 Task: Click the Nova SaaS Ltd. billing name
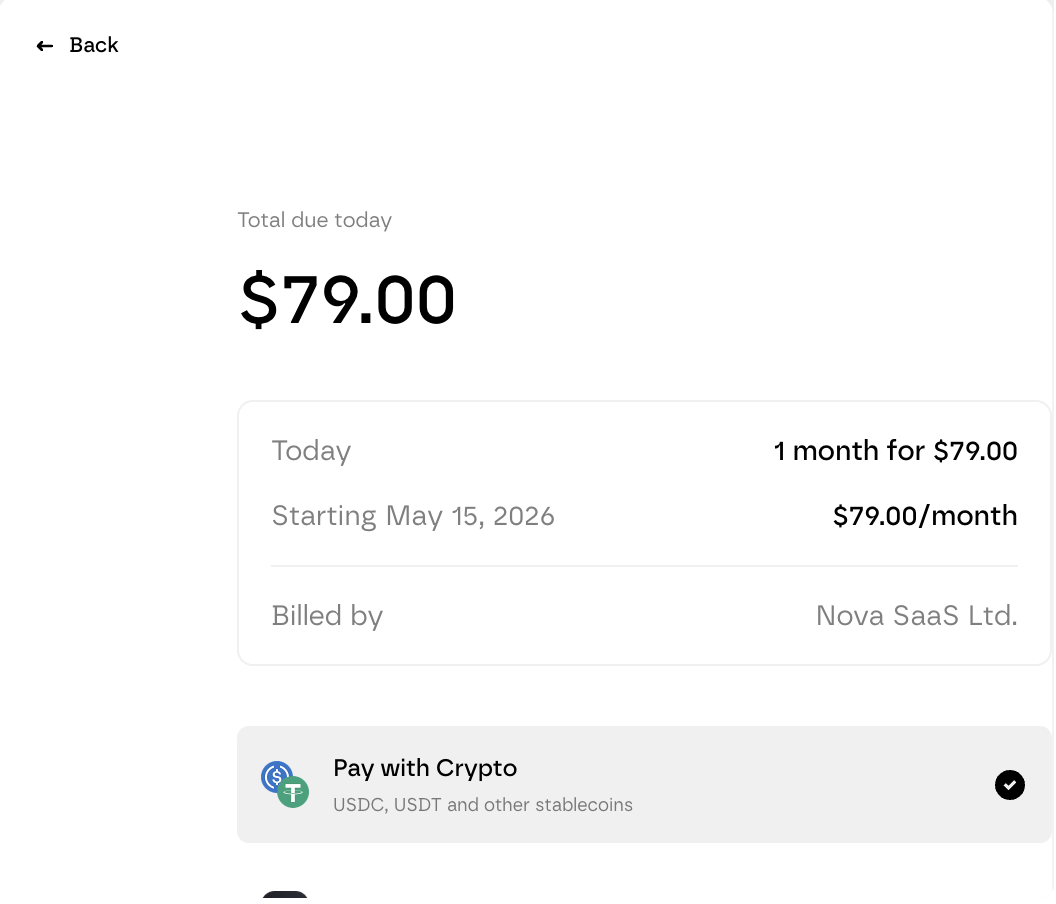(x=916, y=616)
